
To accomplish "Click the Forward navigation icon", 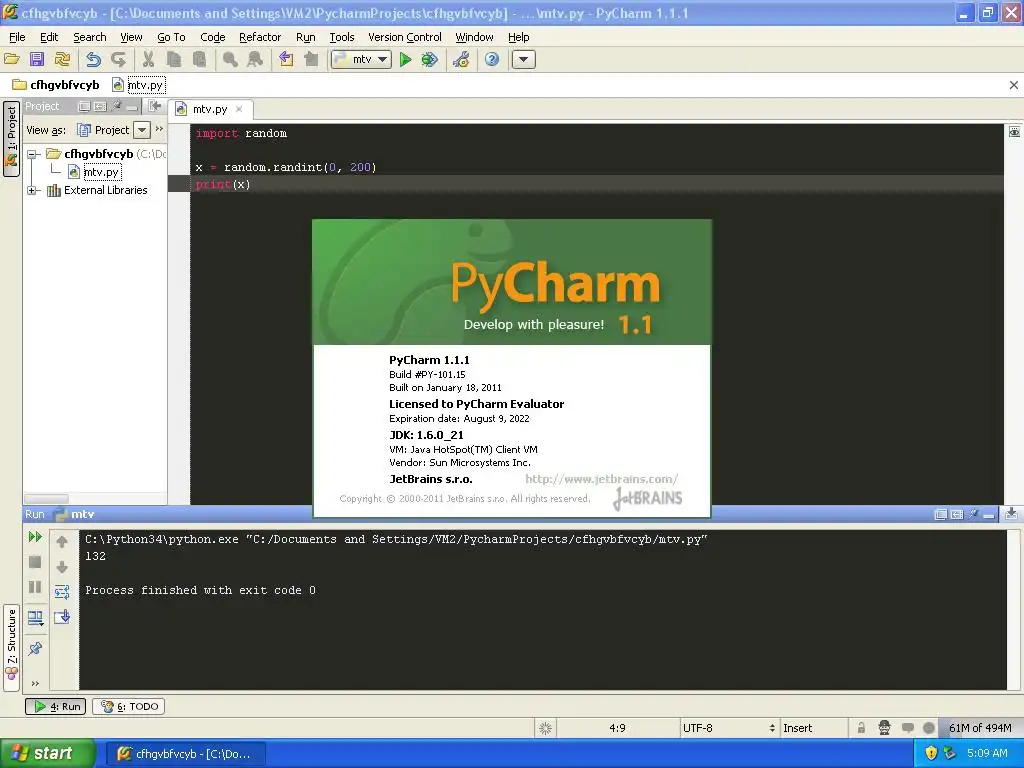I will pos(312,59).
